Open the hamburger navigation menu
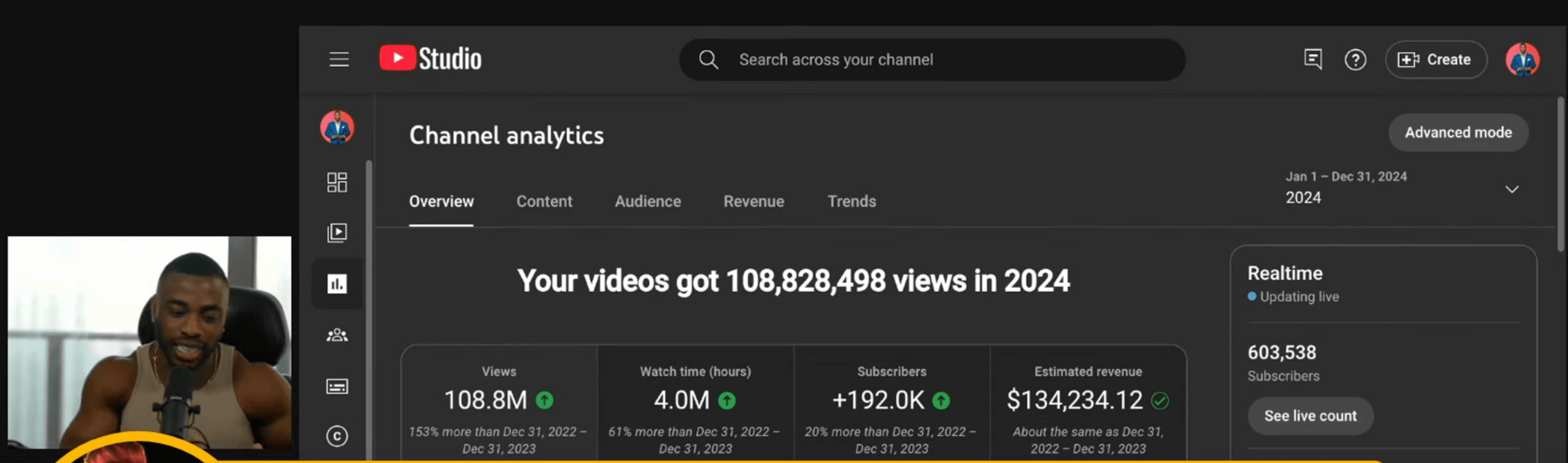1568x463 pixels. pyautogui.click(x=339, y=60)
